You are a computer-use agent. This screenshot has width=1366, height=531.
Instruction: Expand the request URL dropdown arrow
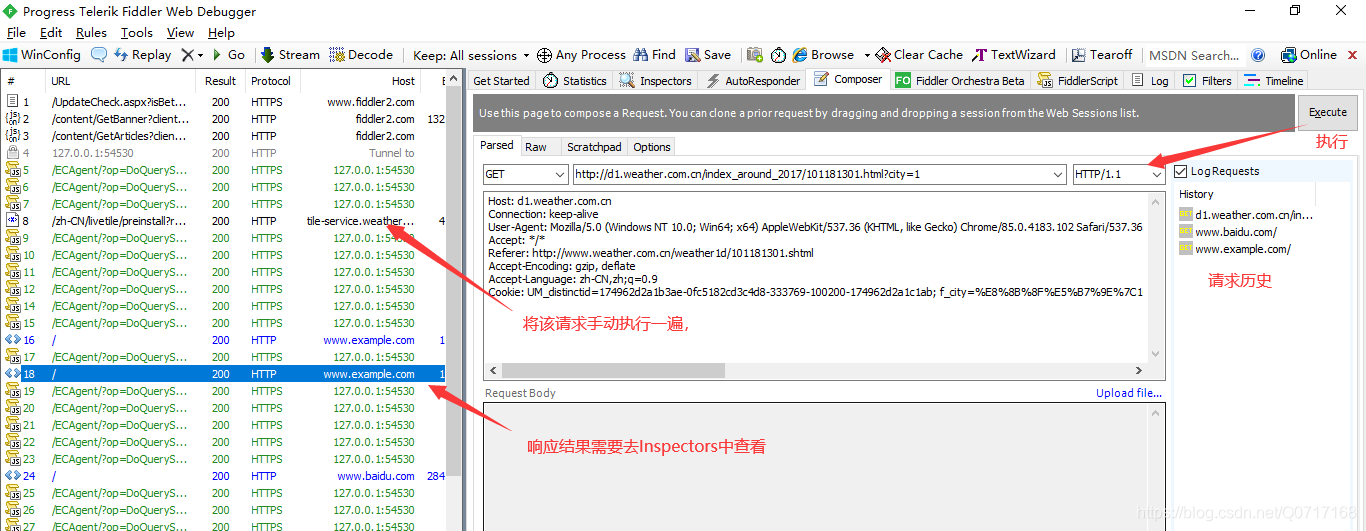1059,174
